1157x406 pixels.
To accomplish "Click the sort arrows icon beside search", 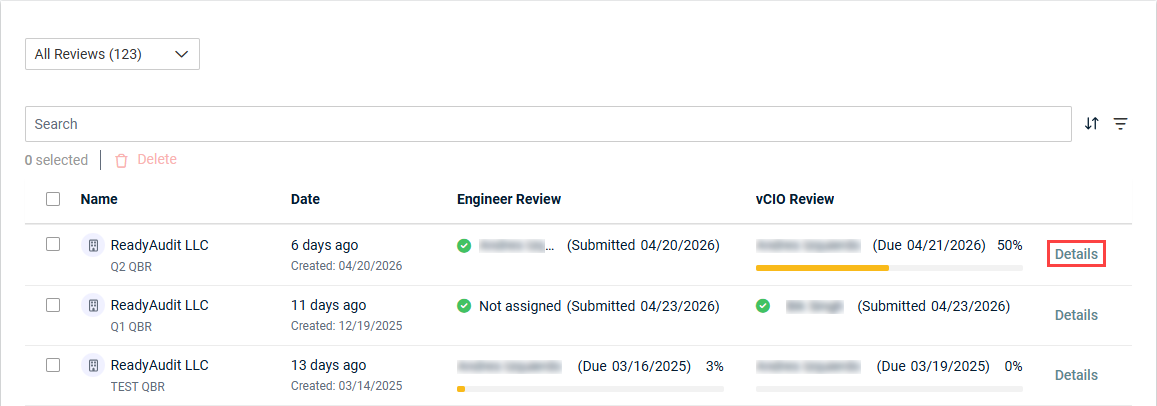I will (x=1092, y=124).
